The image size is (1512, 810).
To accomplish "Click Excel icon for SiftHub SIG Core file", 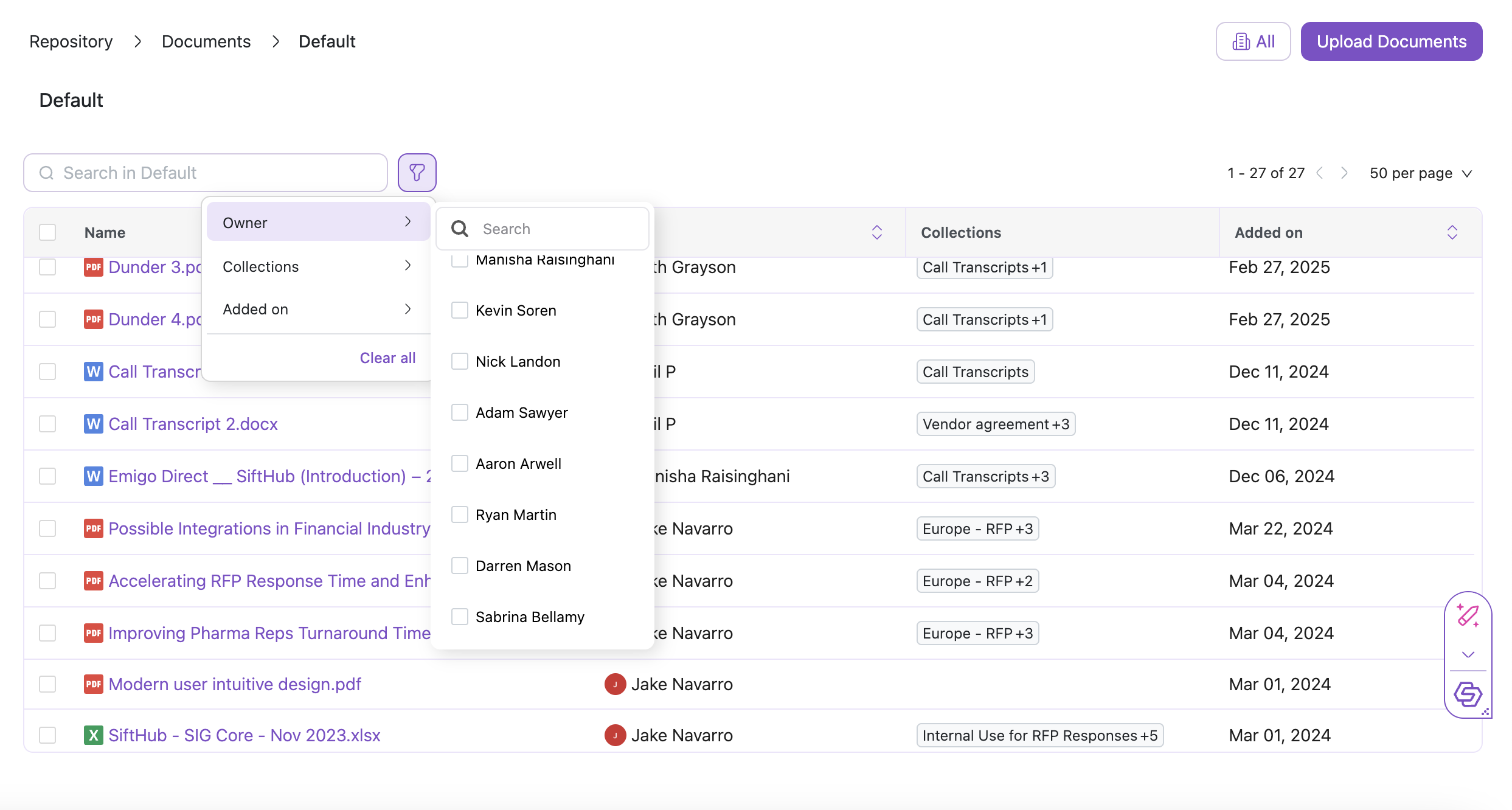I will (93, 735).
